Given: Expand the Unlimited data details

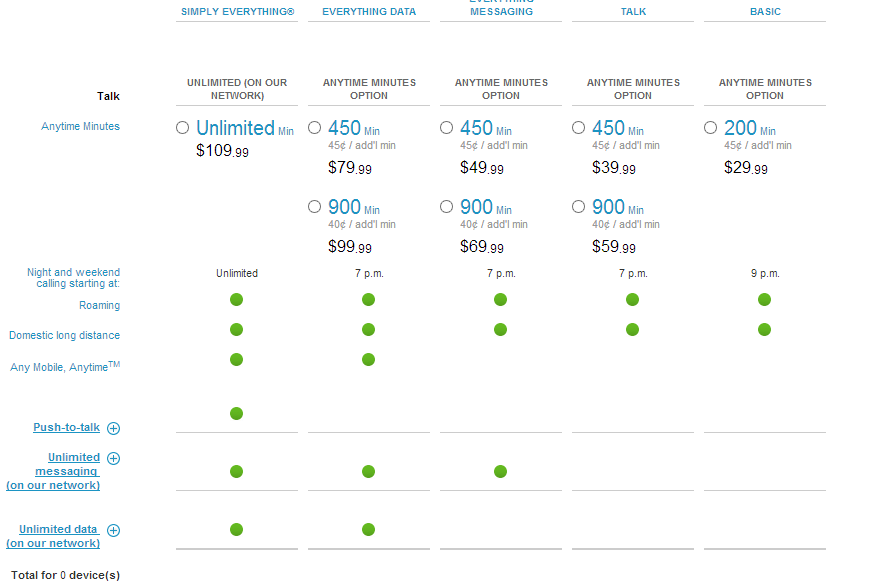Looking at the screenshot, I should point(113,529).
